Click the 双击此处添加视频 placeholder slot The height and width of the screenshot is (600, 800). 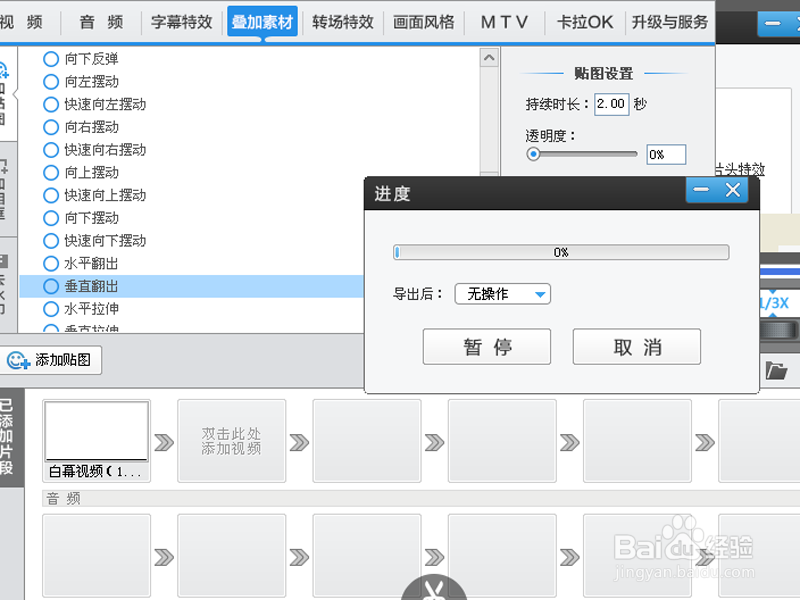[x=232, y=441]
